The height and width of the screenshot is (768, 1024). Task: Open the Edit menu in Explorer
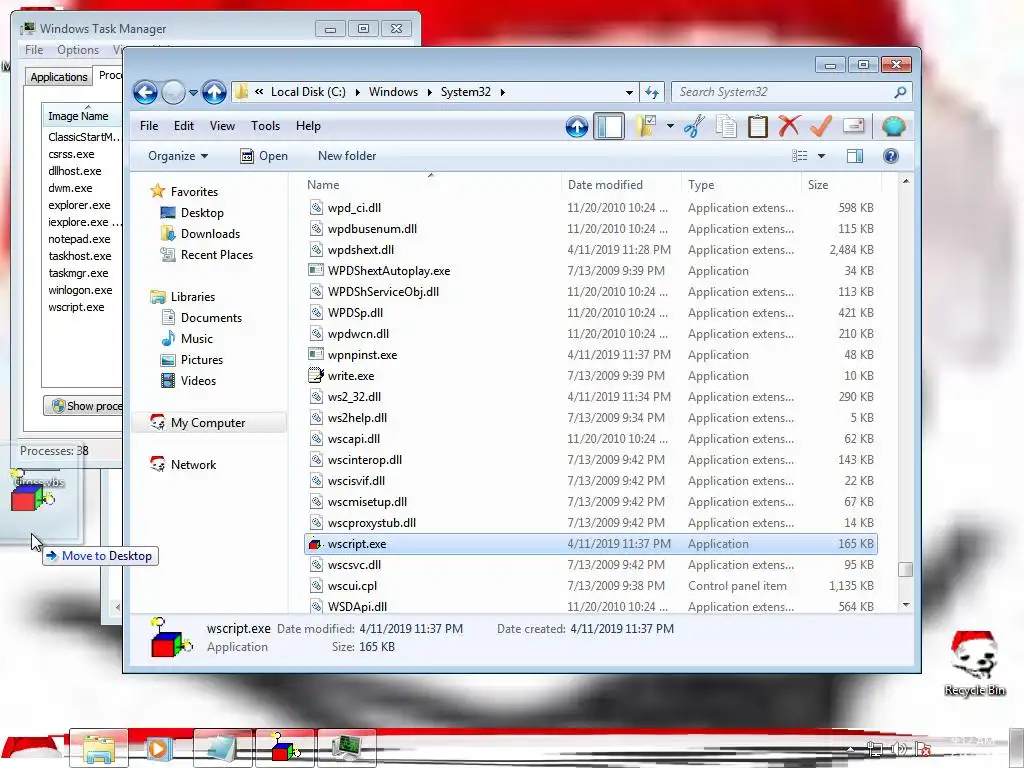tap(184, 126)
